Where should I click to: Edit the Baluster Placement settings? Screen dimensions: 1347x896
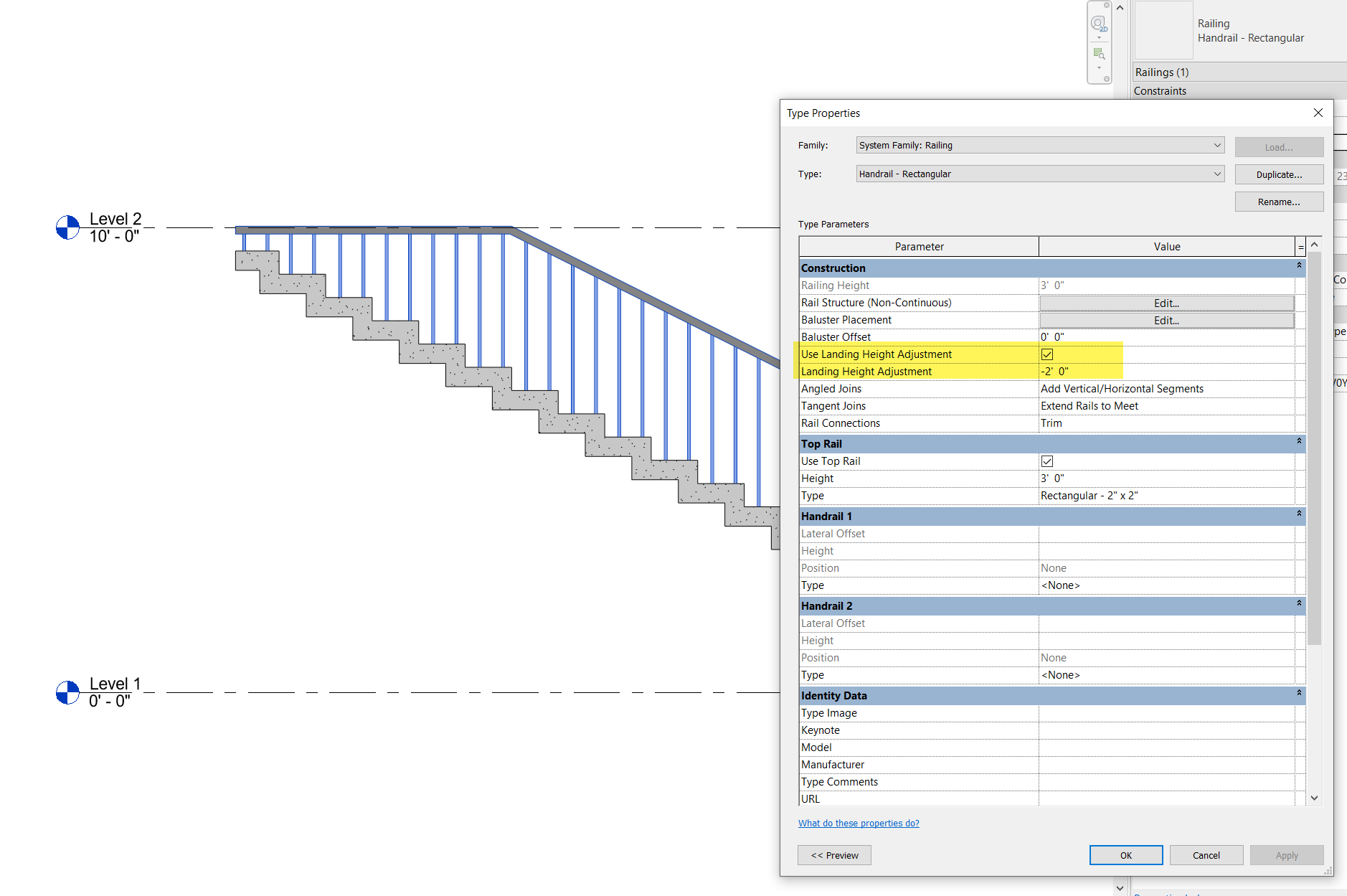(1166, 320)
